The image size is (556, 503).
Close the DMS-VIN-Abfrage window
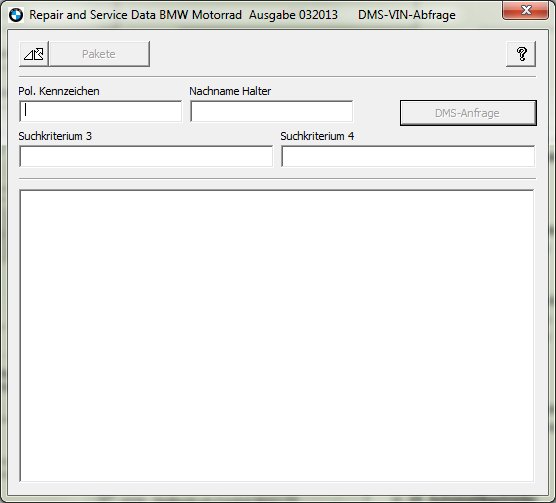coord(526,10)
